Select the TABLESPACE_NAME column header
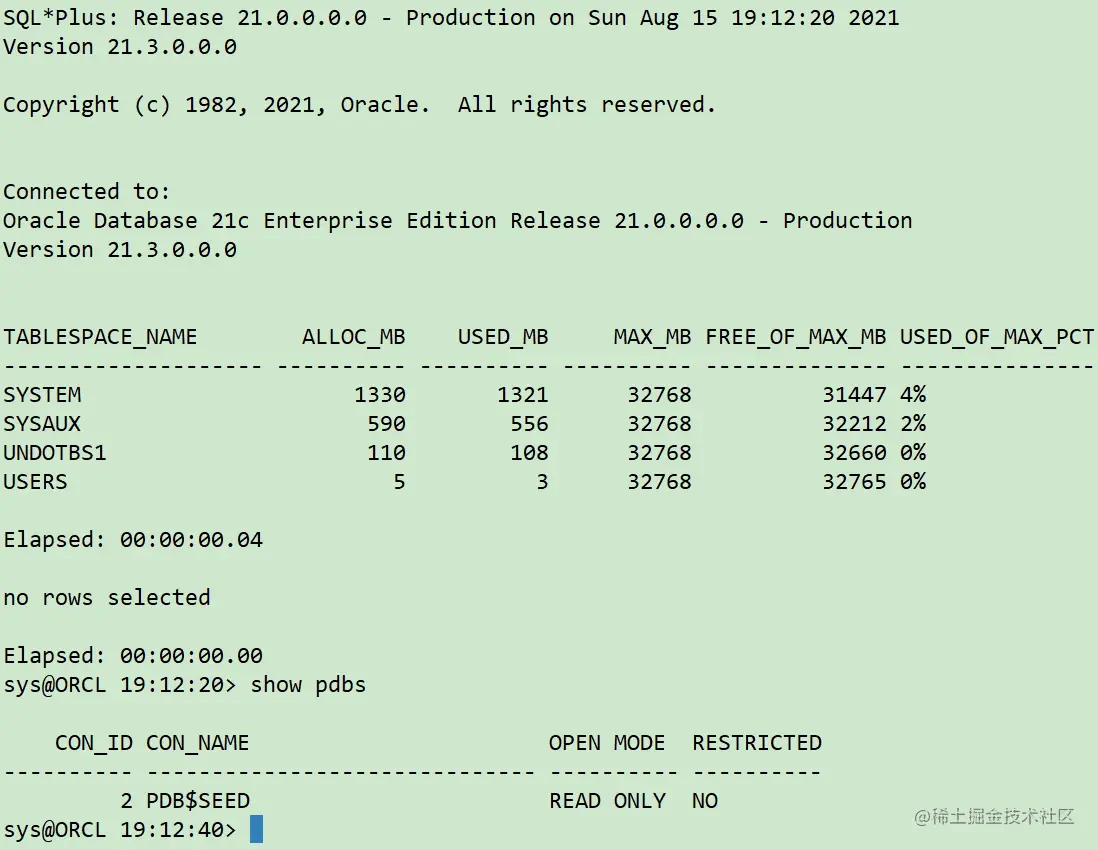1098x850 pixels. [x=100, y=337]
